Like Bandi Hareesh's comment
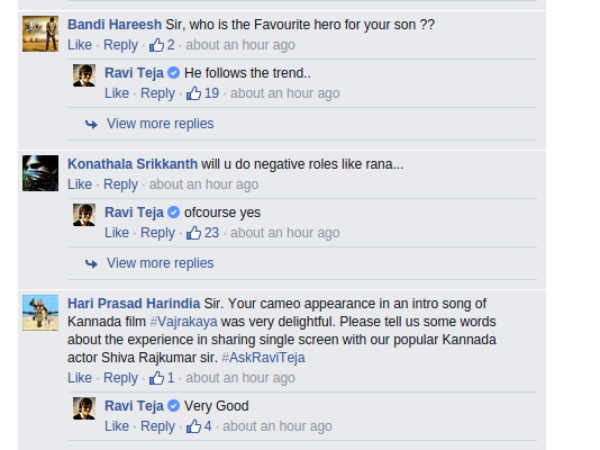The image size is (600, 450). [x=79, y=45]
